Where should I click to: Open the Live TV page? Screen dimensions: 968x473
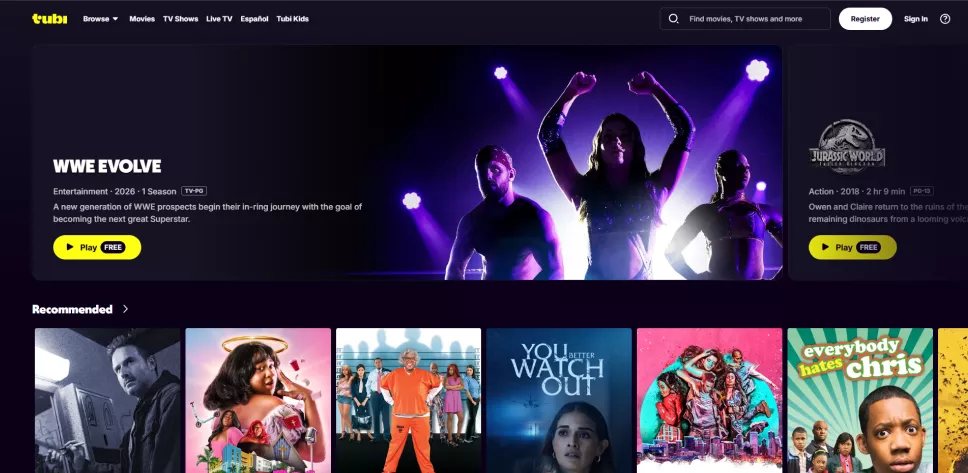[x=219, y=19]
